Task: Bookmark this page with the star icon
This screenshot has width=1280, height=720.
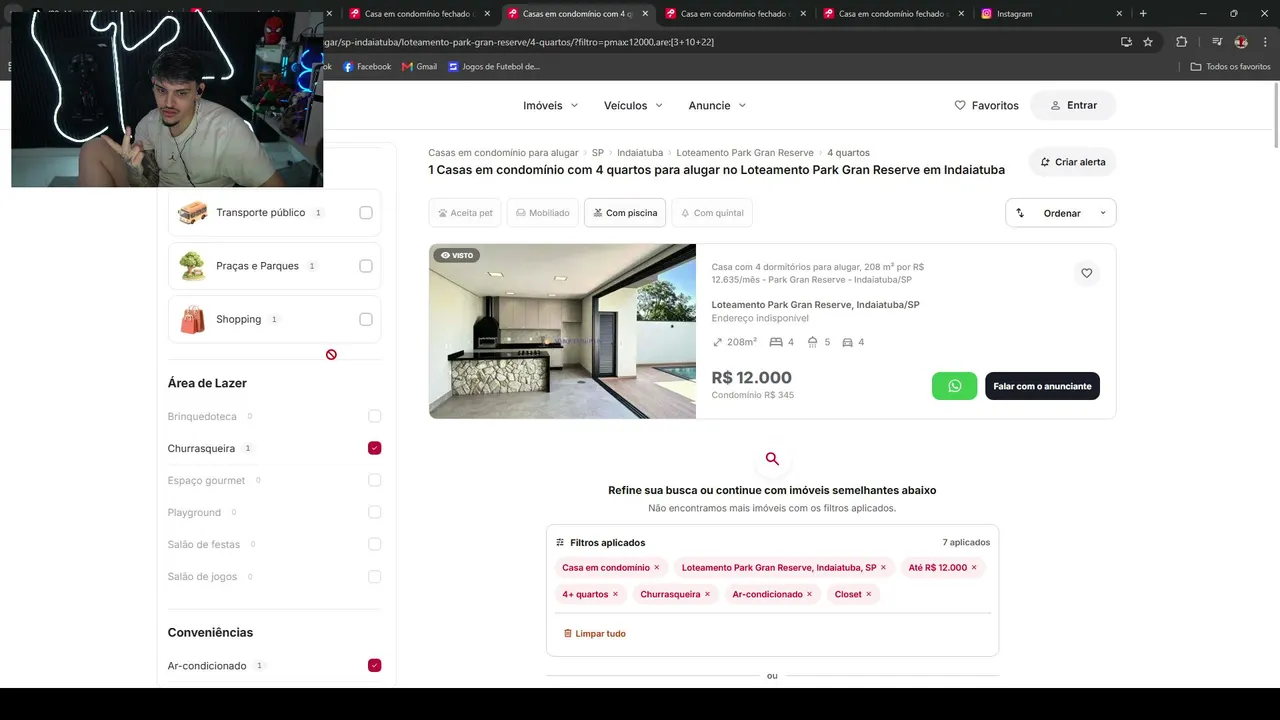Action: 1148,42
